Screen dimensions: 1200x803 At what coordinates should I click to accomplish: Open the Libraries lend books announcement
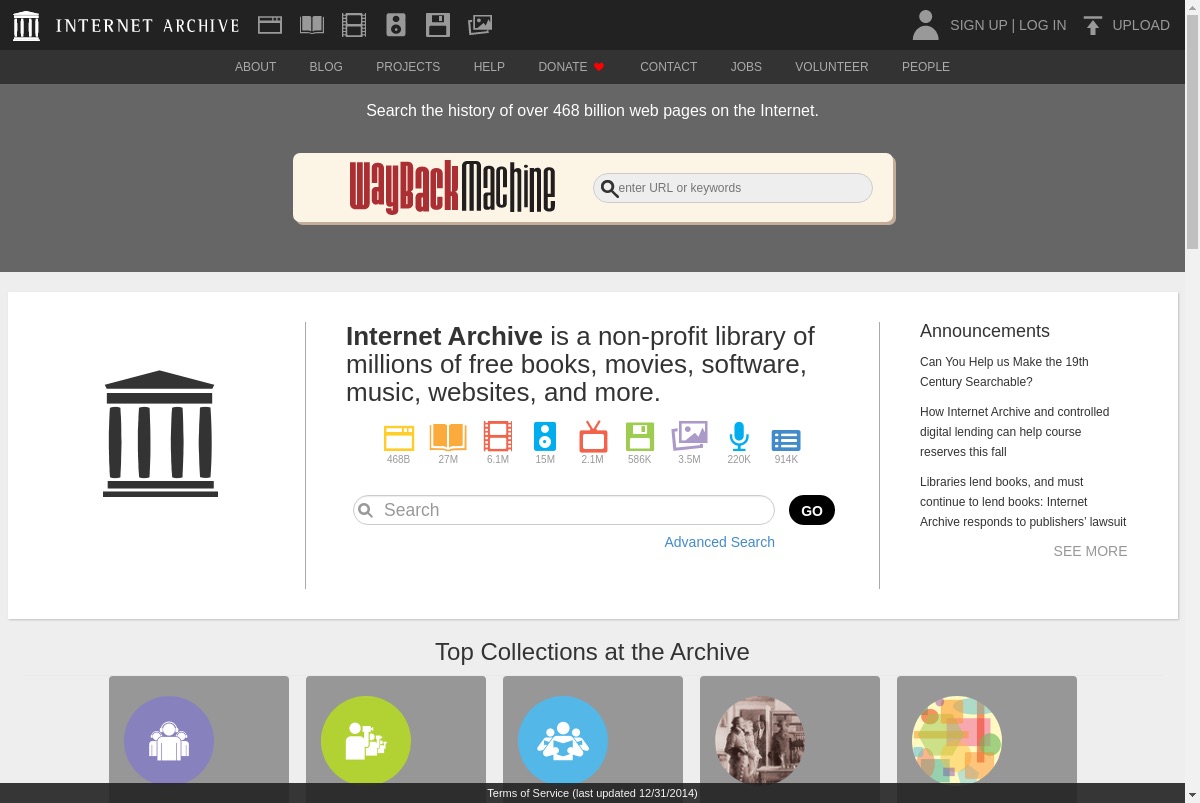(x=1023, y=502)
